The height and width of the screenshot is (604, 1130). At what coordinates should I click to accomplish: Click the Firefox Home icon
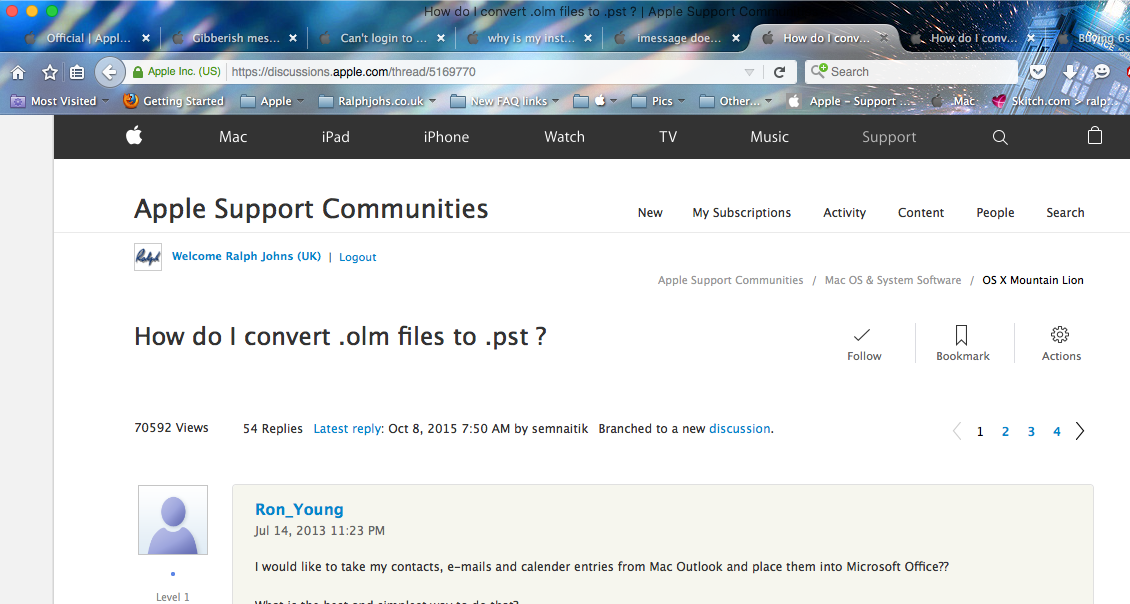click(x=18, y=72)
